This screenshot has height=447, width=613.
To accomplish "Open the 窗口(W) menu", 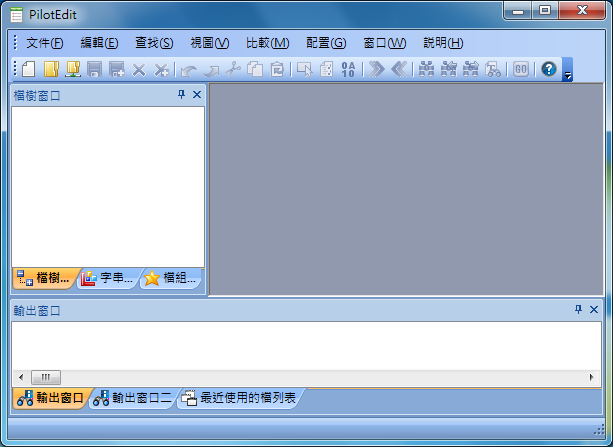I will [385, 43].
